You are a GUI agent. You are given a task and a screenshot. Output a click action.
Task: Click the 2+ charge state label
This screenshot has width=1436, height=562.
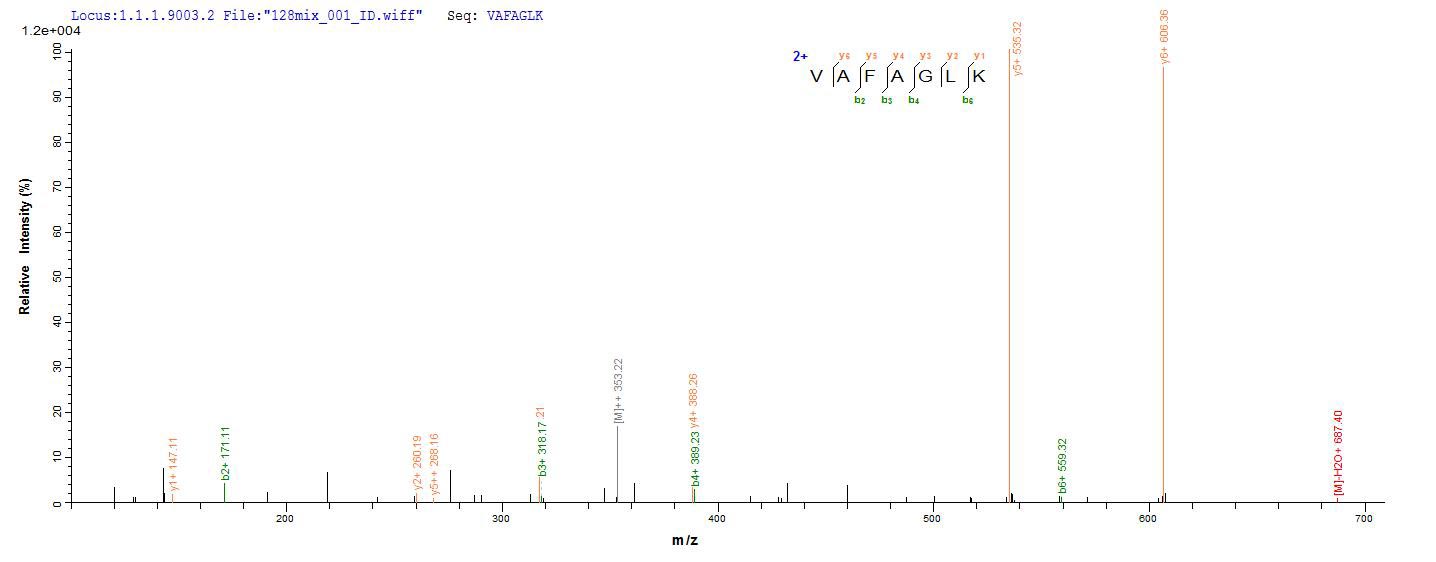pyautogui.click(x=800, y=57)
